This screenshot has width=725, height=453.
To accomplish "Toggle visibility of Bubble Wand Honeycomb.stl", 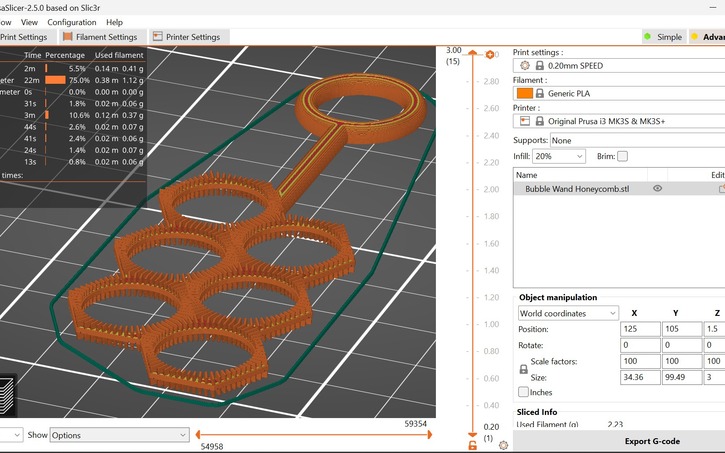I will 657,189.
